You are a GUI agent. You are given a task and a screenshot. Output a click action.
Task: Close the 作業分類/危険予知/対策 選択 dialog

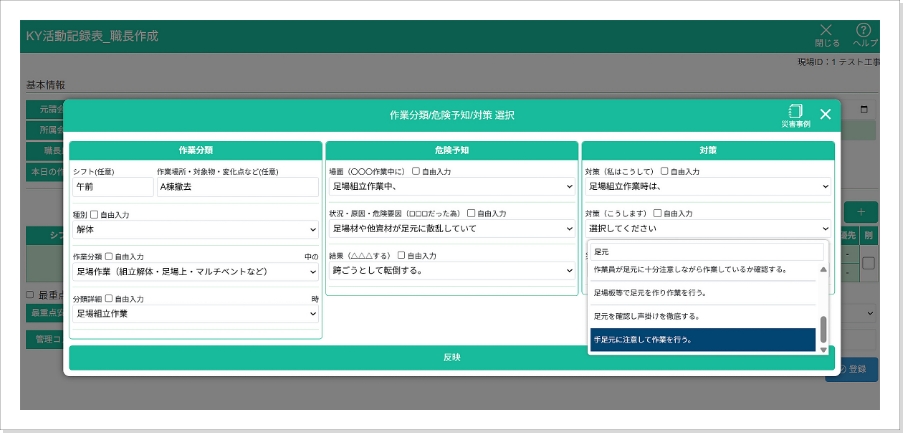tap(825, 114)
